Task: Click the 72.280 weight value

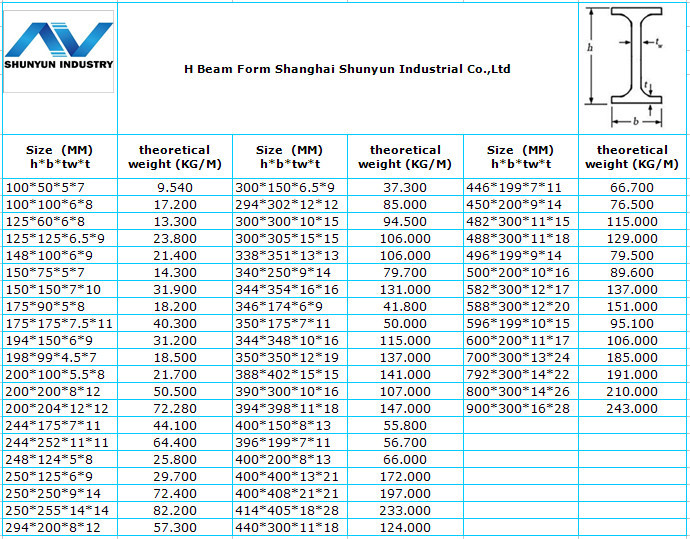Action: tap(175, 408)
